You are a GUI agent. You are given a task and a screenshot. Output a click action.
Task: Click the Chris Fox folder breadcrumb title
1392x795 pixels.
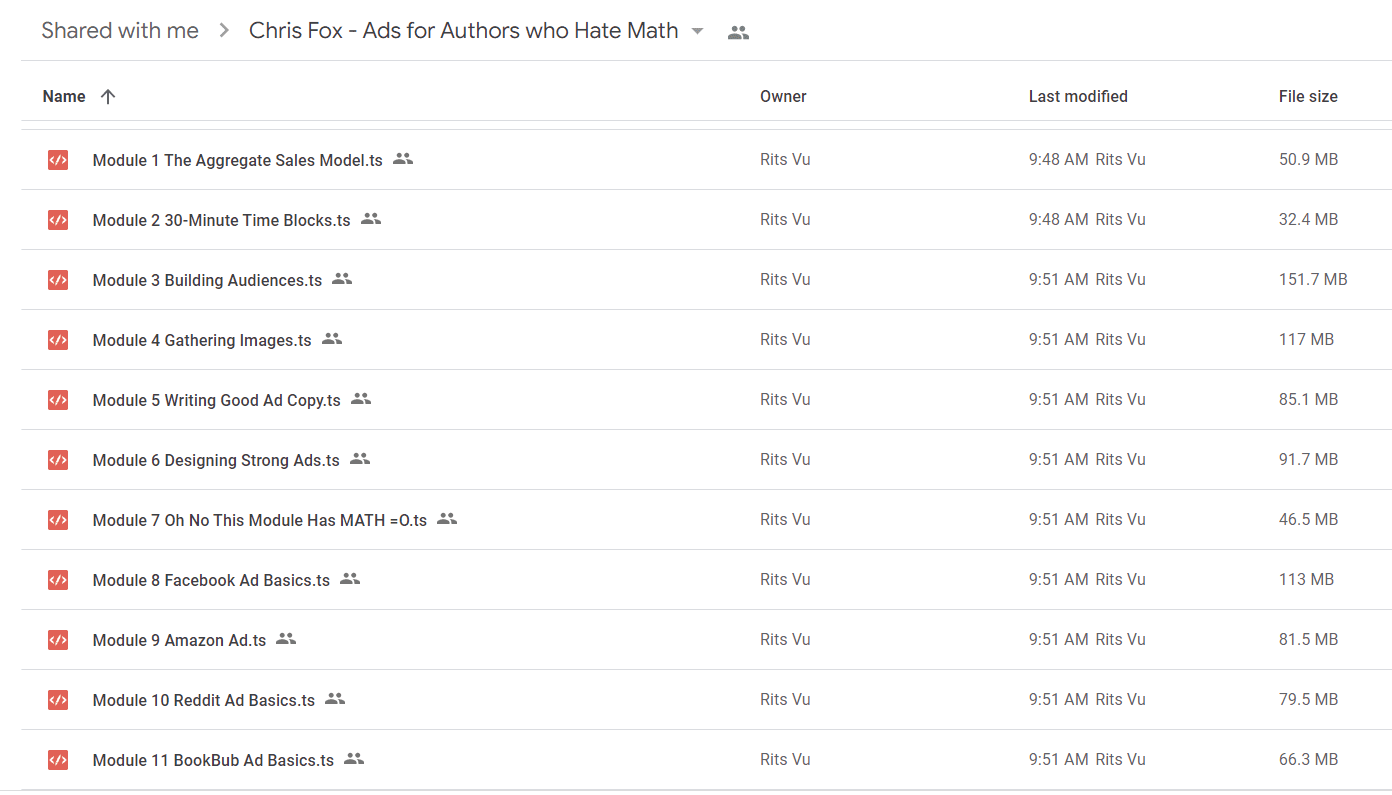click(x=463, y=31)
